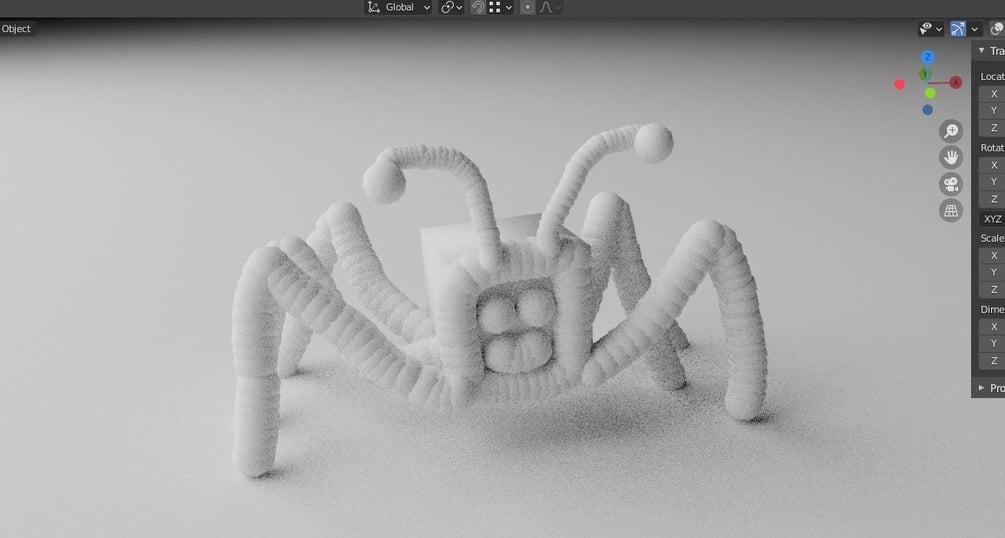Toggle the camera view icon
The width and height of the screenshot is (1005, 538).
pyautogui.click(x=951, y=184)
